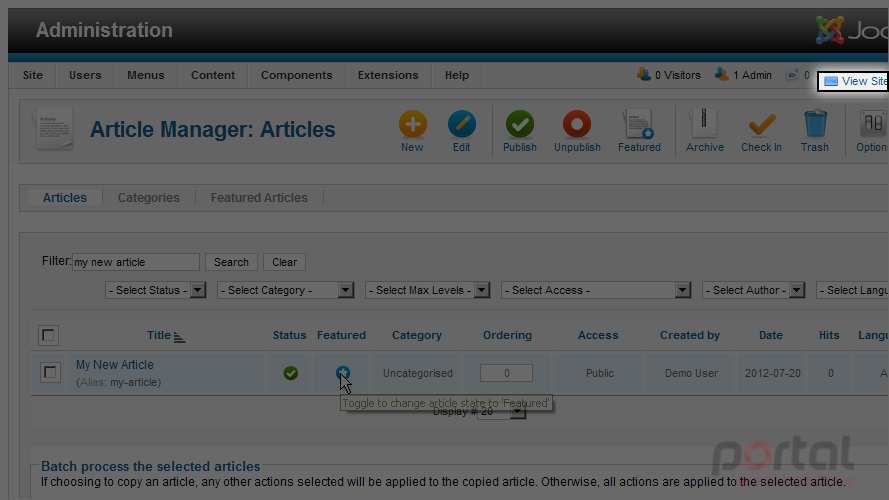Sort by the Status column header
The image size is (889, 500).
(x=289, y=335)
